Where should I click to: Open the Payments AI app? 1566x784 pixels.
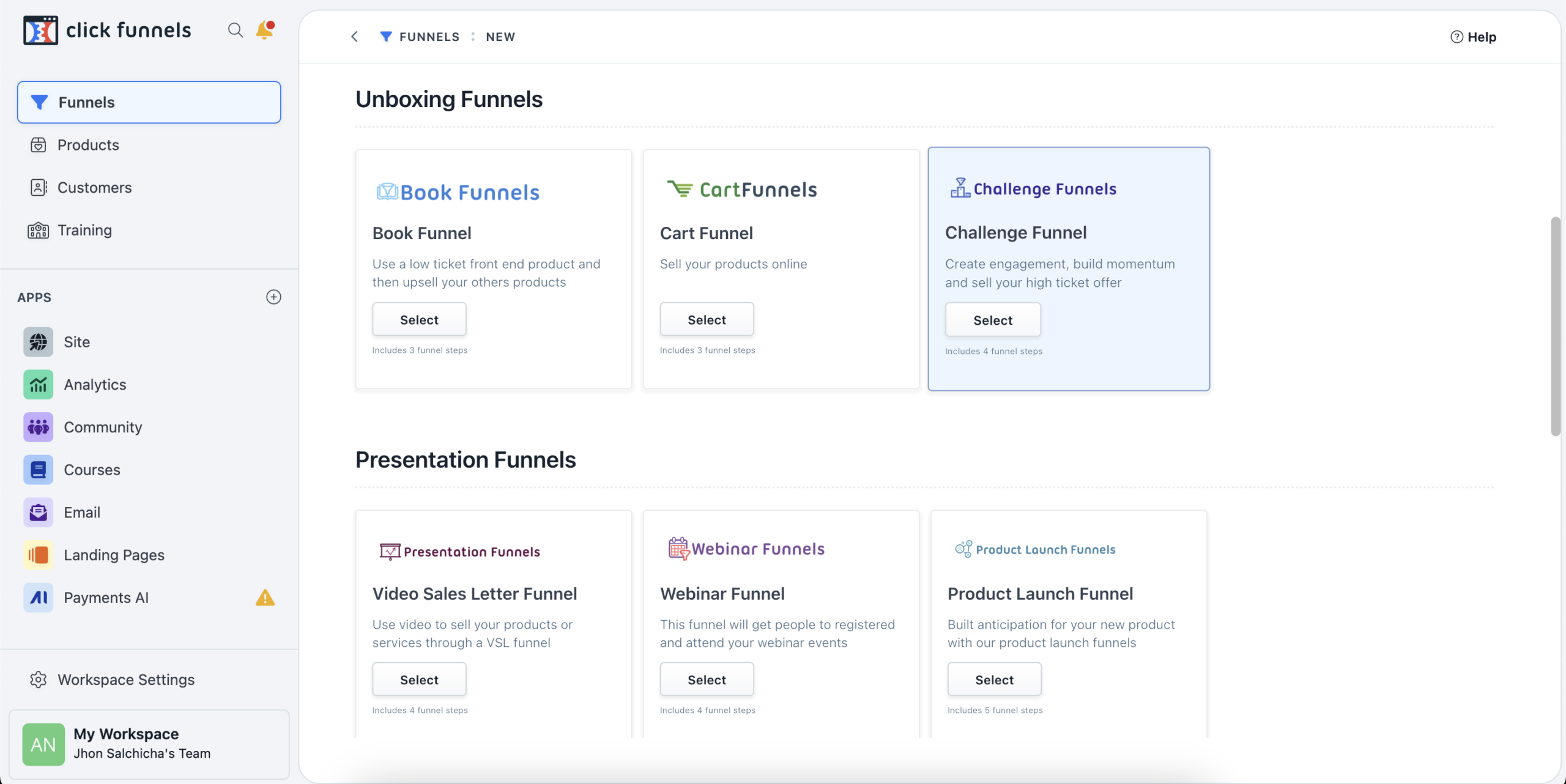pos(149,597)
